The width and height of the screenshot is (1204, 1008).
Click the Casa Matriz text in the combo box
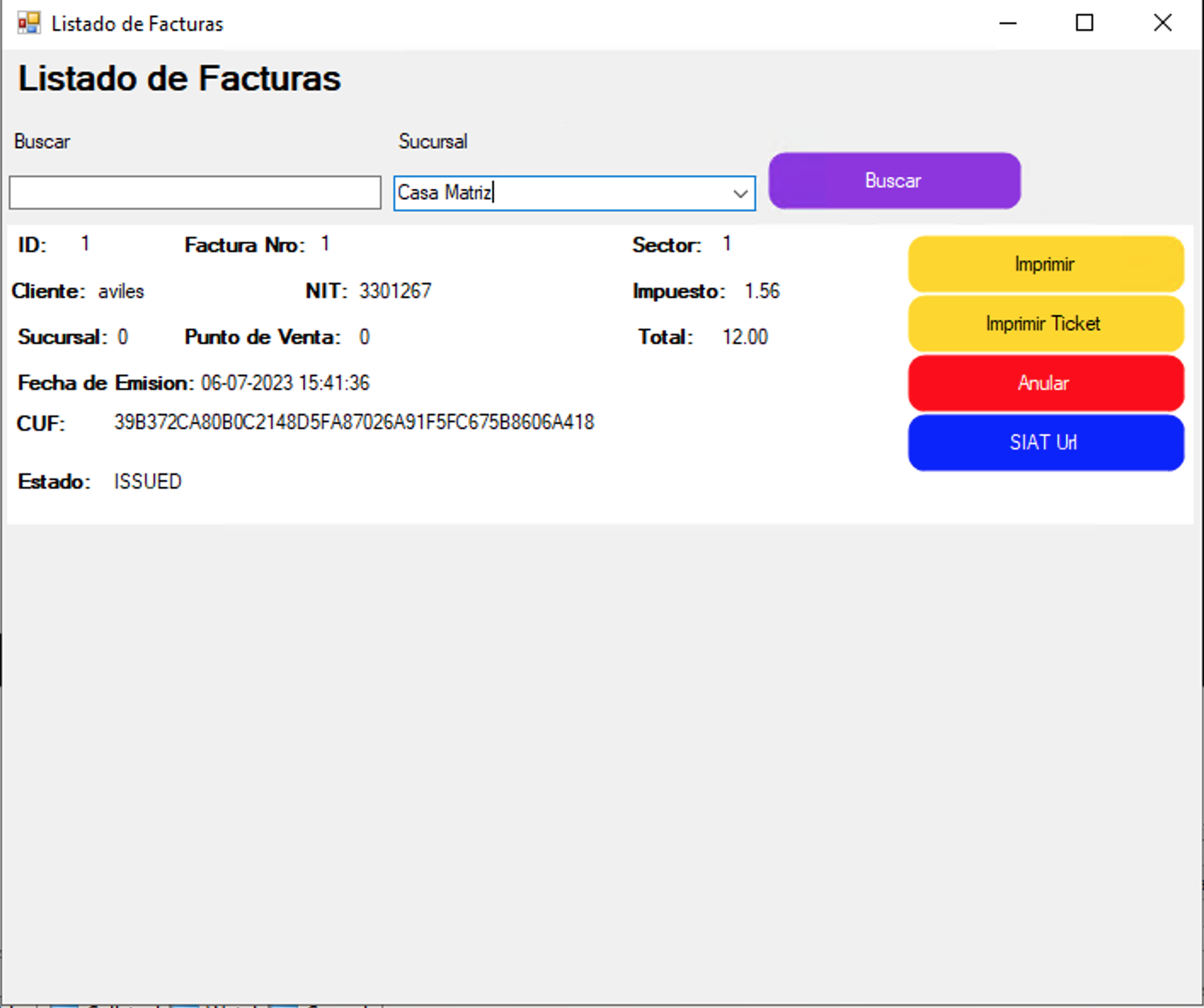tap(444, 193)
